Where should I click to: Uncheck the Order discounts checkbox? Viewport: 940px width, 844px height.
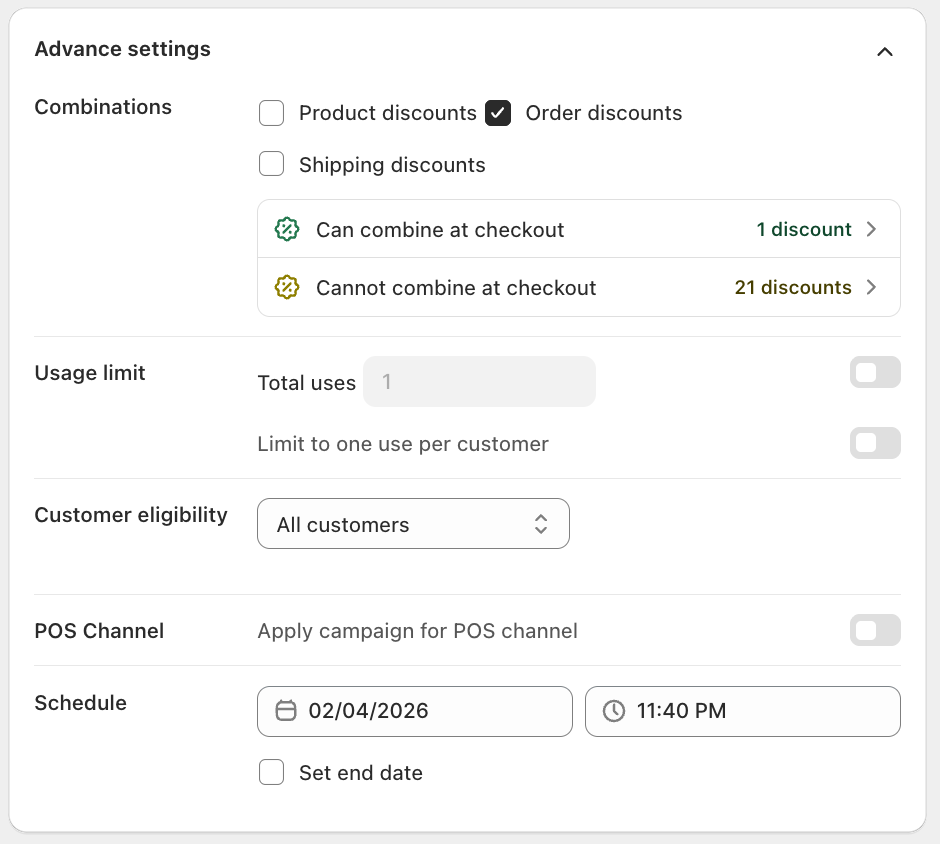point(498,113)
